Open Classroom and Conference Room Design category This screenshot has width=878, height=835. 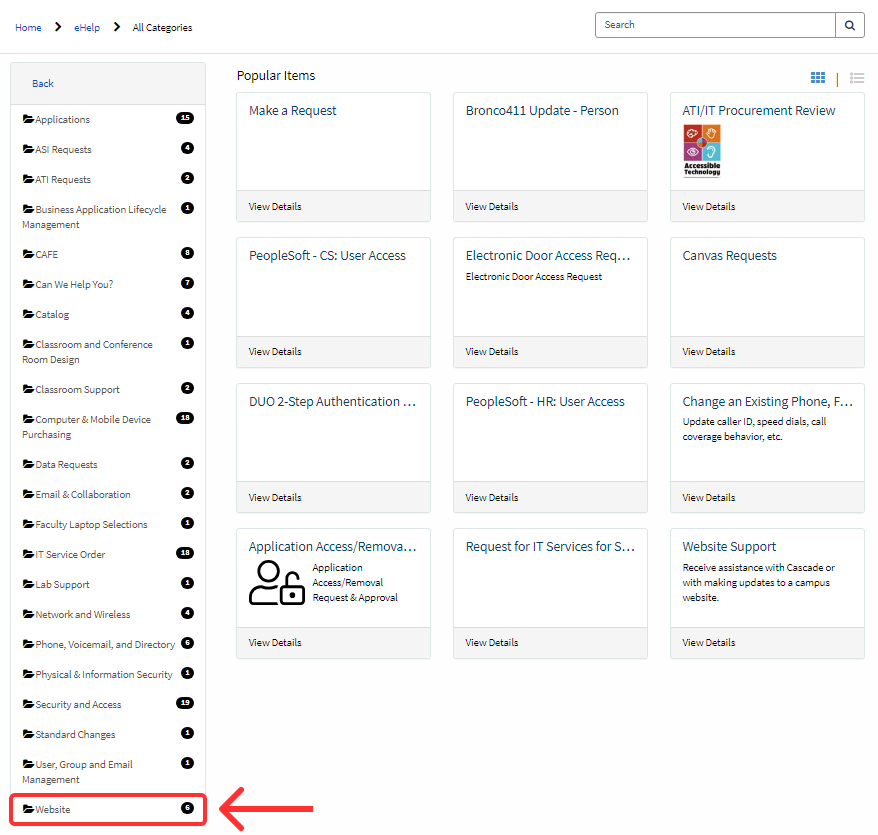87,352
